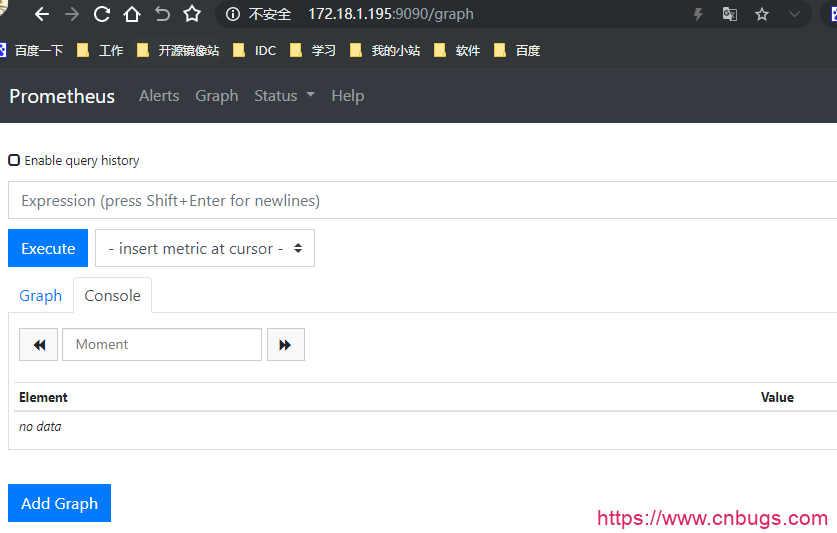Enable query history checkbox
The height and width of the screenshot is (533, 837).
(x=14, y=160)
